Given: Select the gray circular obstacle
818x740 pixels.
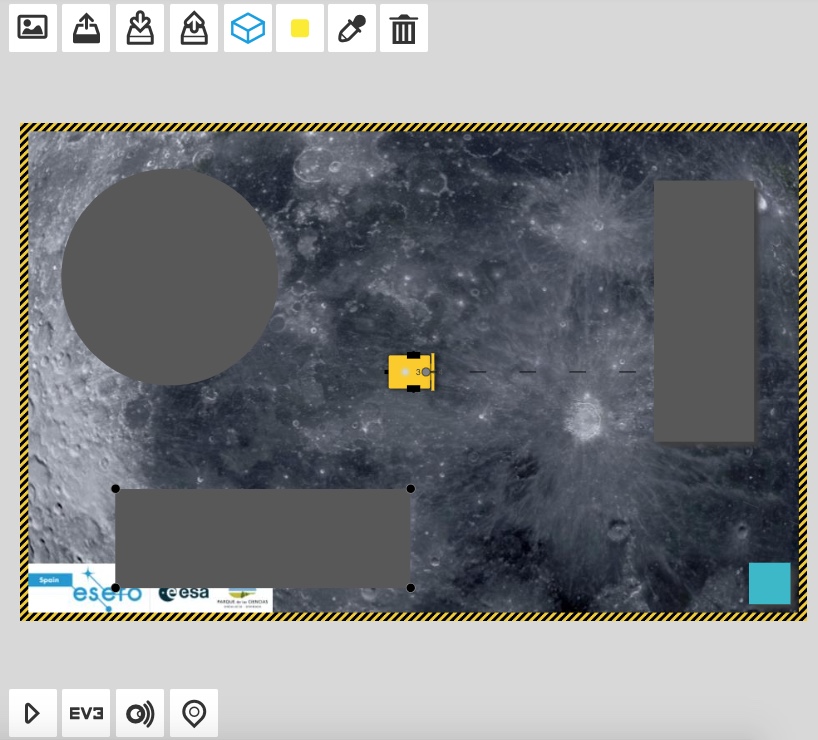Looking at the screenshot, I should click(170, 277).
